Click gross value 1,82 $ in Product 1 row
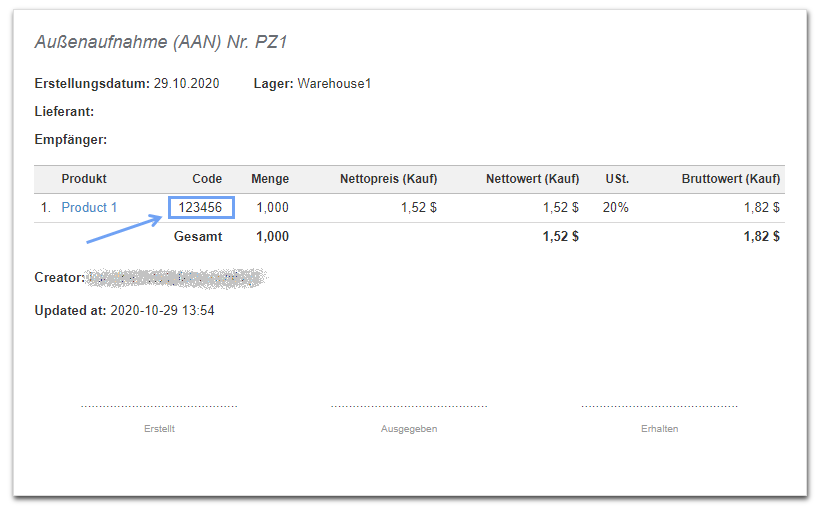This screenshot has height=511, width=819. [x=762, y=207]
